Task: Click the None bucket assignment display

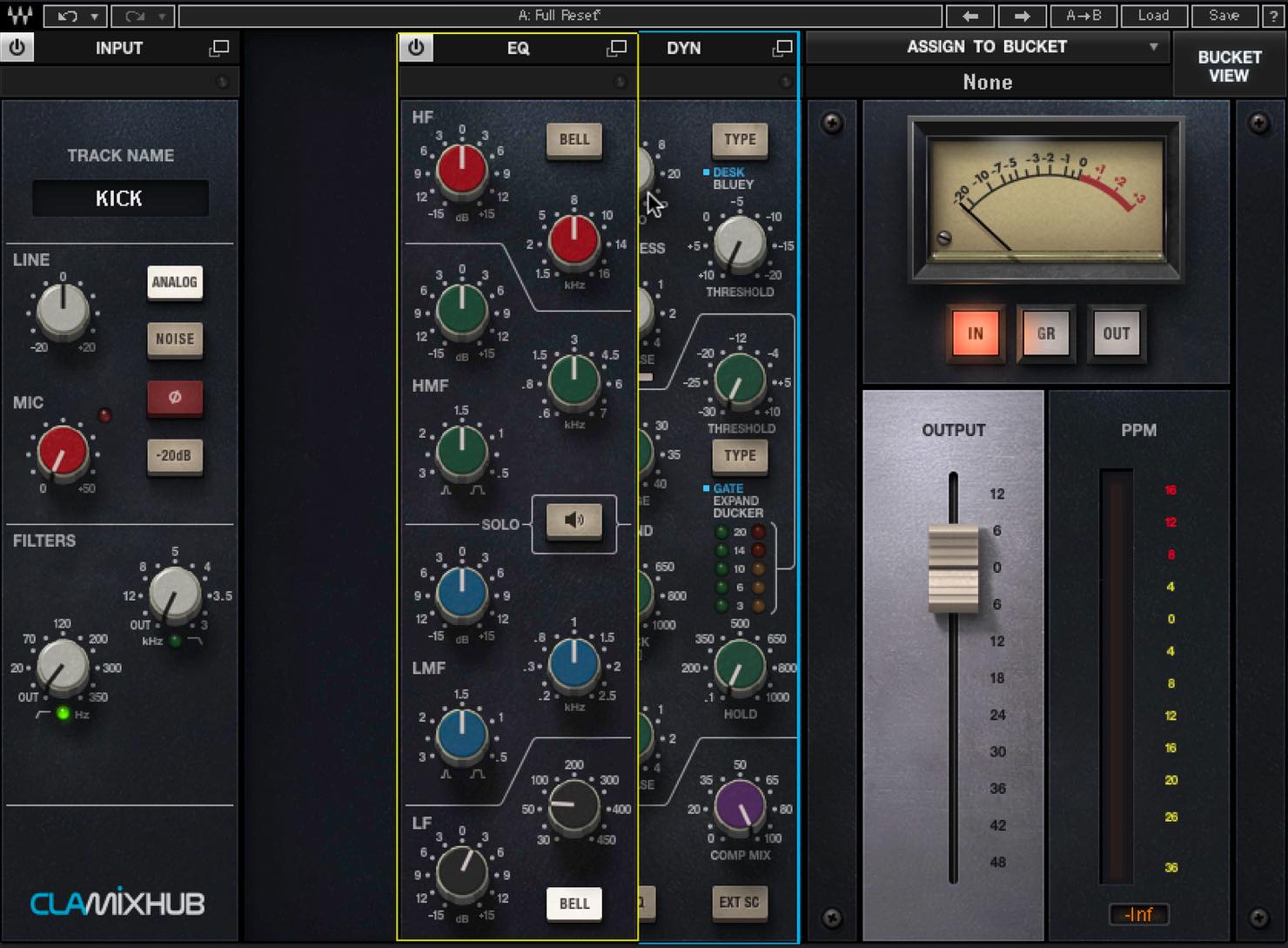Action: click(988, 82)
